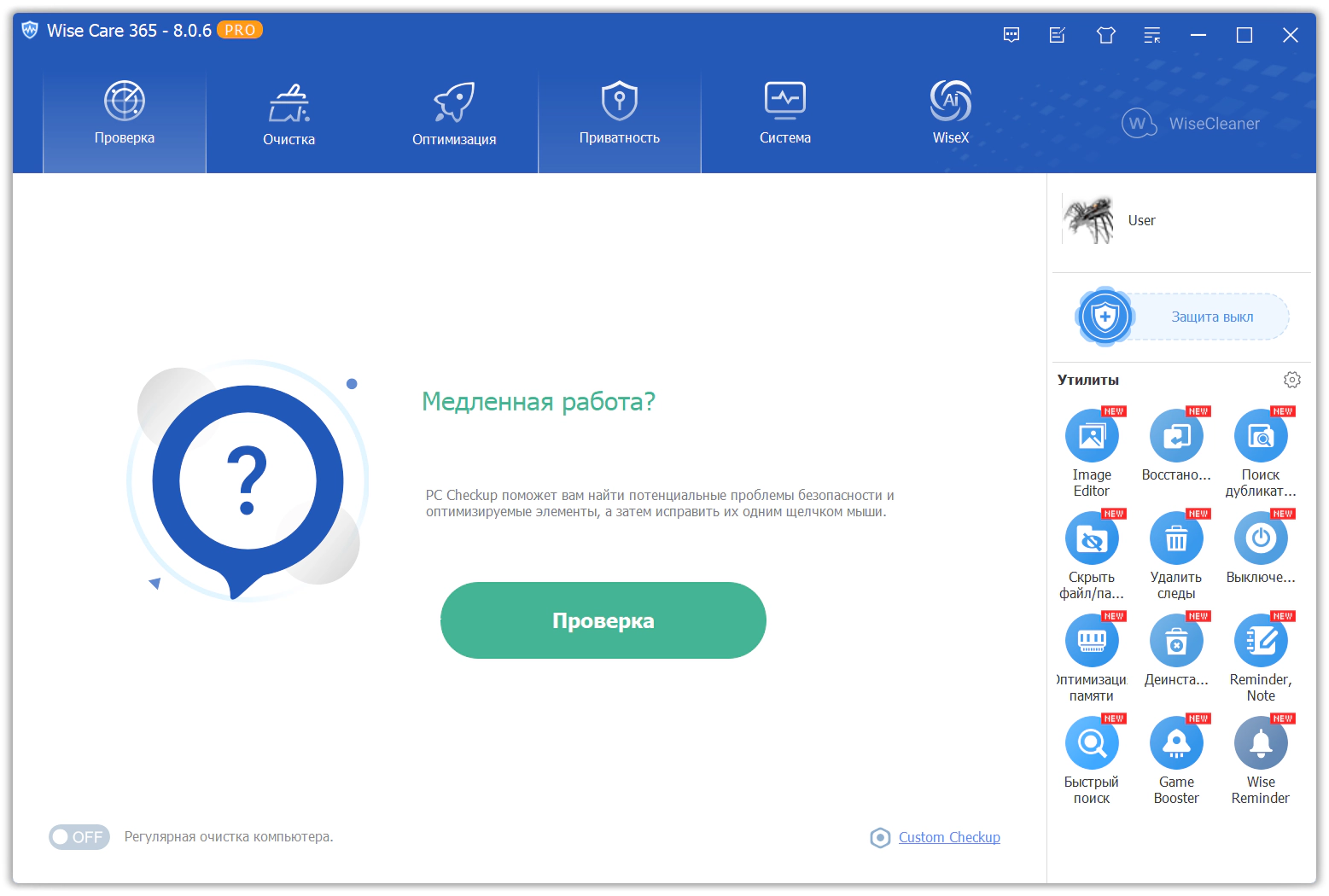Open the feedback chat icon in title bar

coord(1011,35)
